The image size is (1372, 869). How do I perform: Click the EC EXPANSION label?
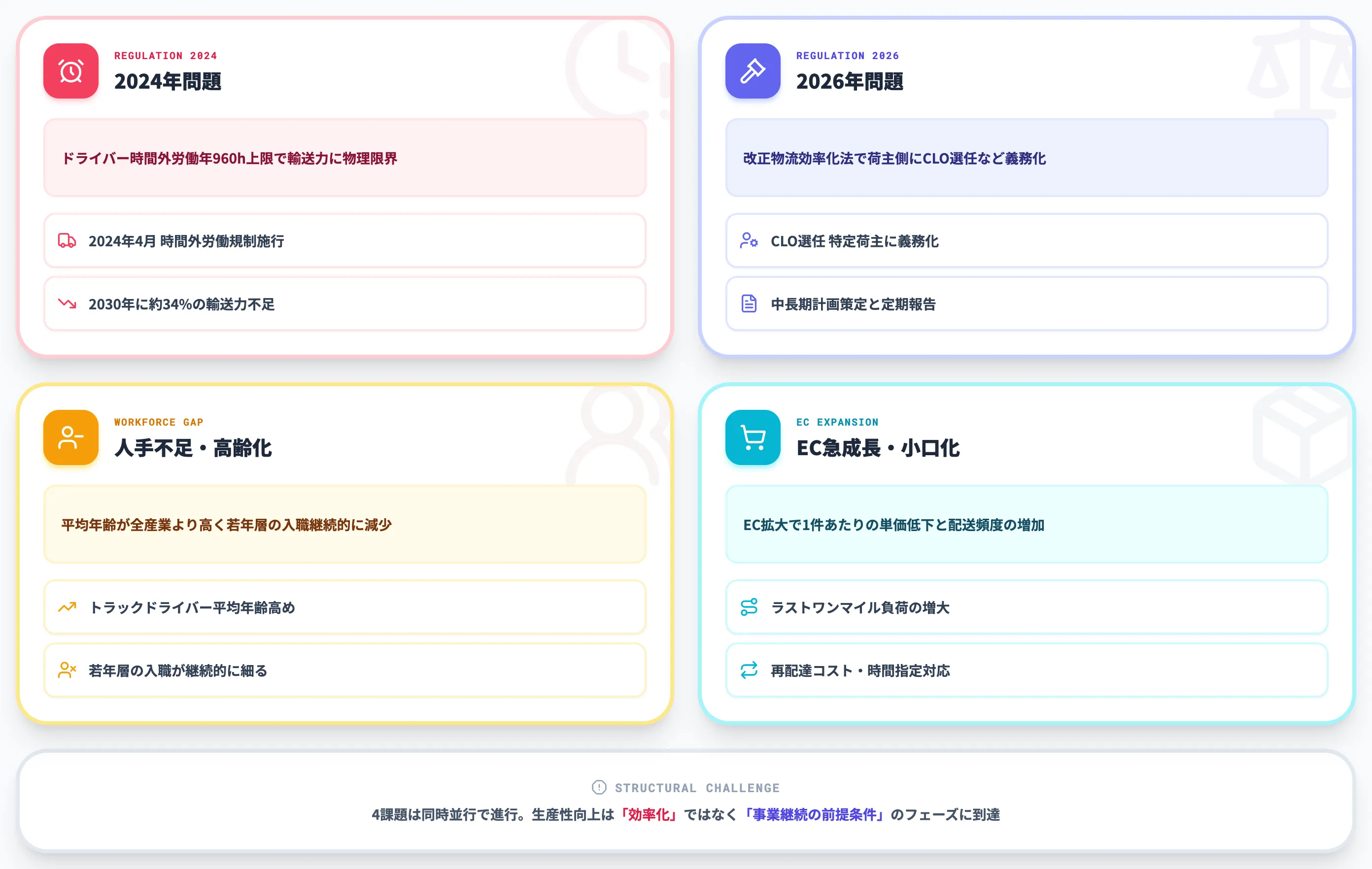[x=837, y=423]
